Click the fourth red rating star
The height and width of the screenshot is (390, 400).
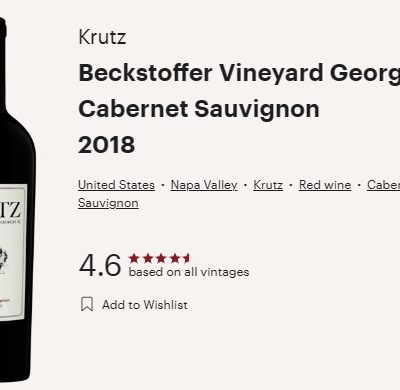(175, 258)
